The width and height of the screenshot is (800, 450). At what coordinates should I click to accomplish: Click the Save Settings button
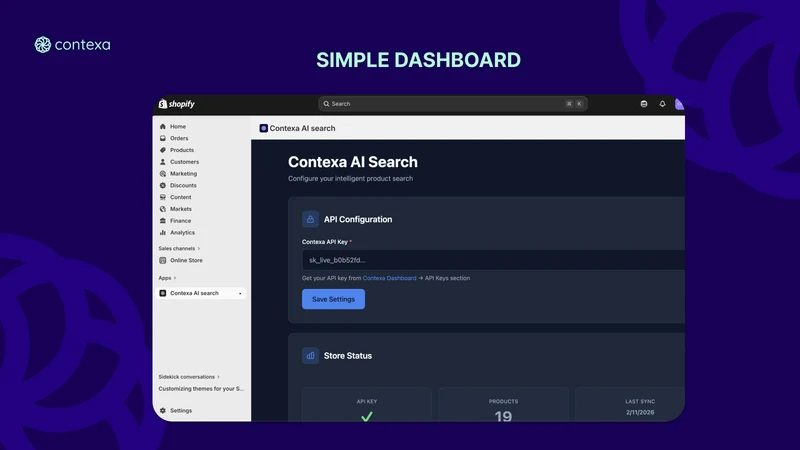click(x=333, y=299)
